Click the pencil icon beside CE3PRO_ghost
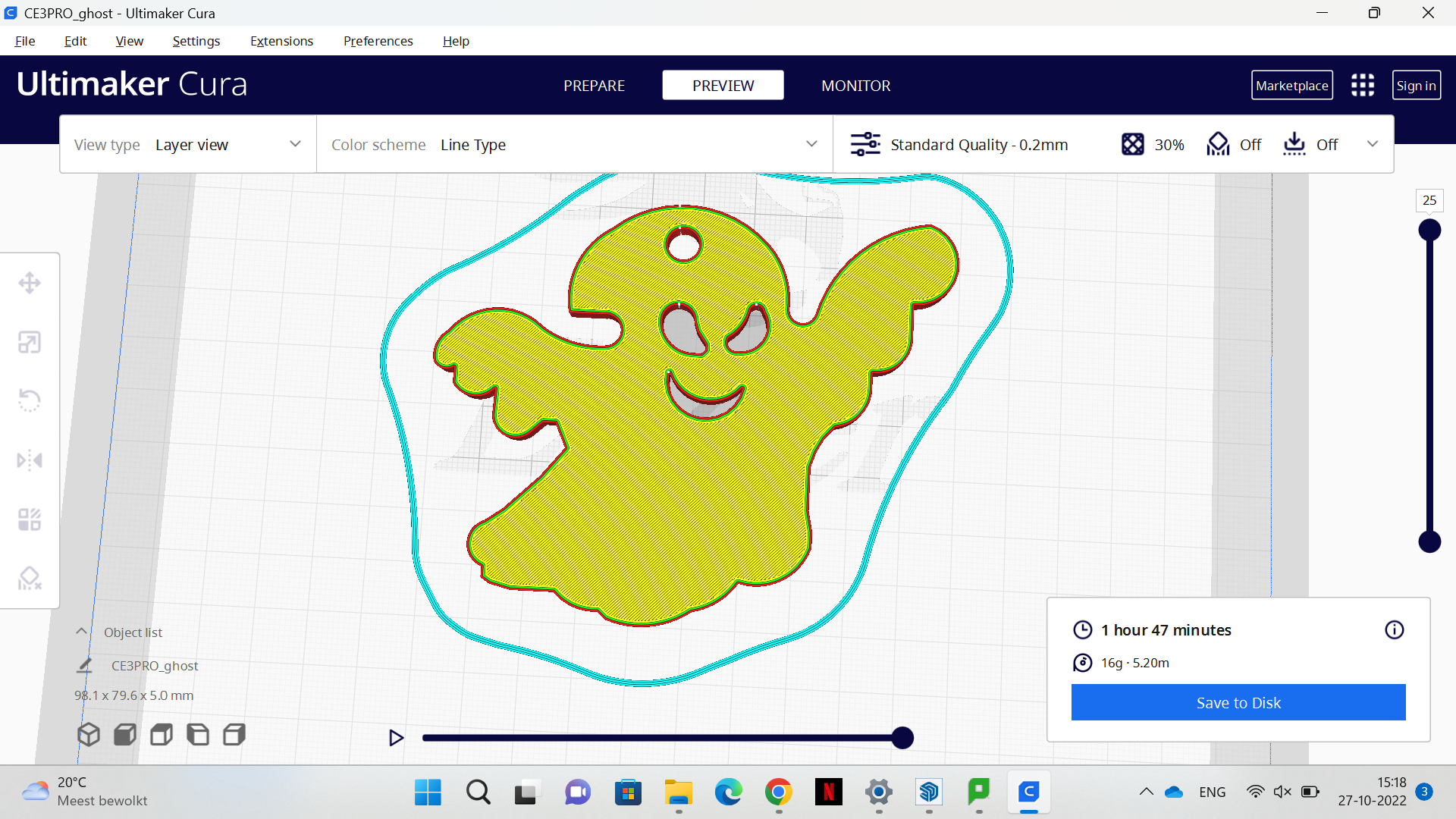 click(84, 665)
